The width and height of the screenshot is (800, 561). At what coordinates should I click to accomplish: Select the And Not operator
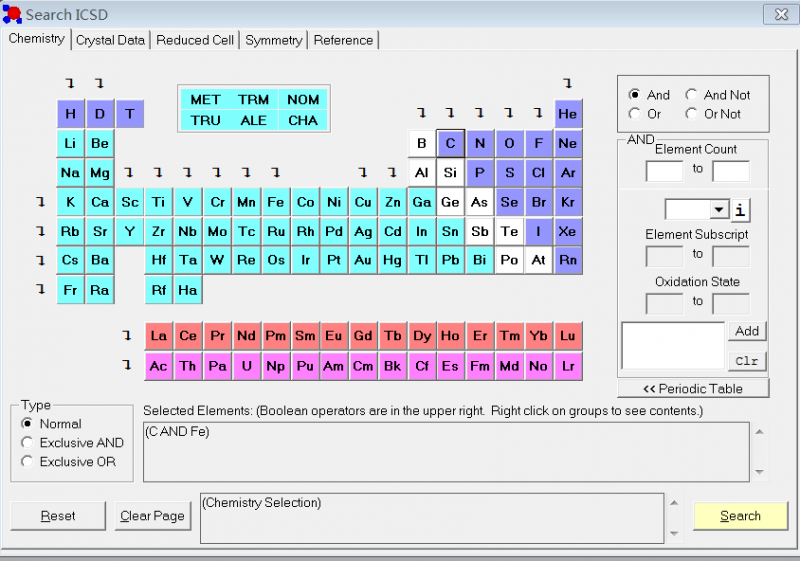click(x=718, y=95)
